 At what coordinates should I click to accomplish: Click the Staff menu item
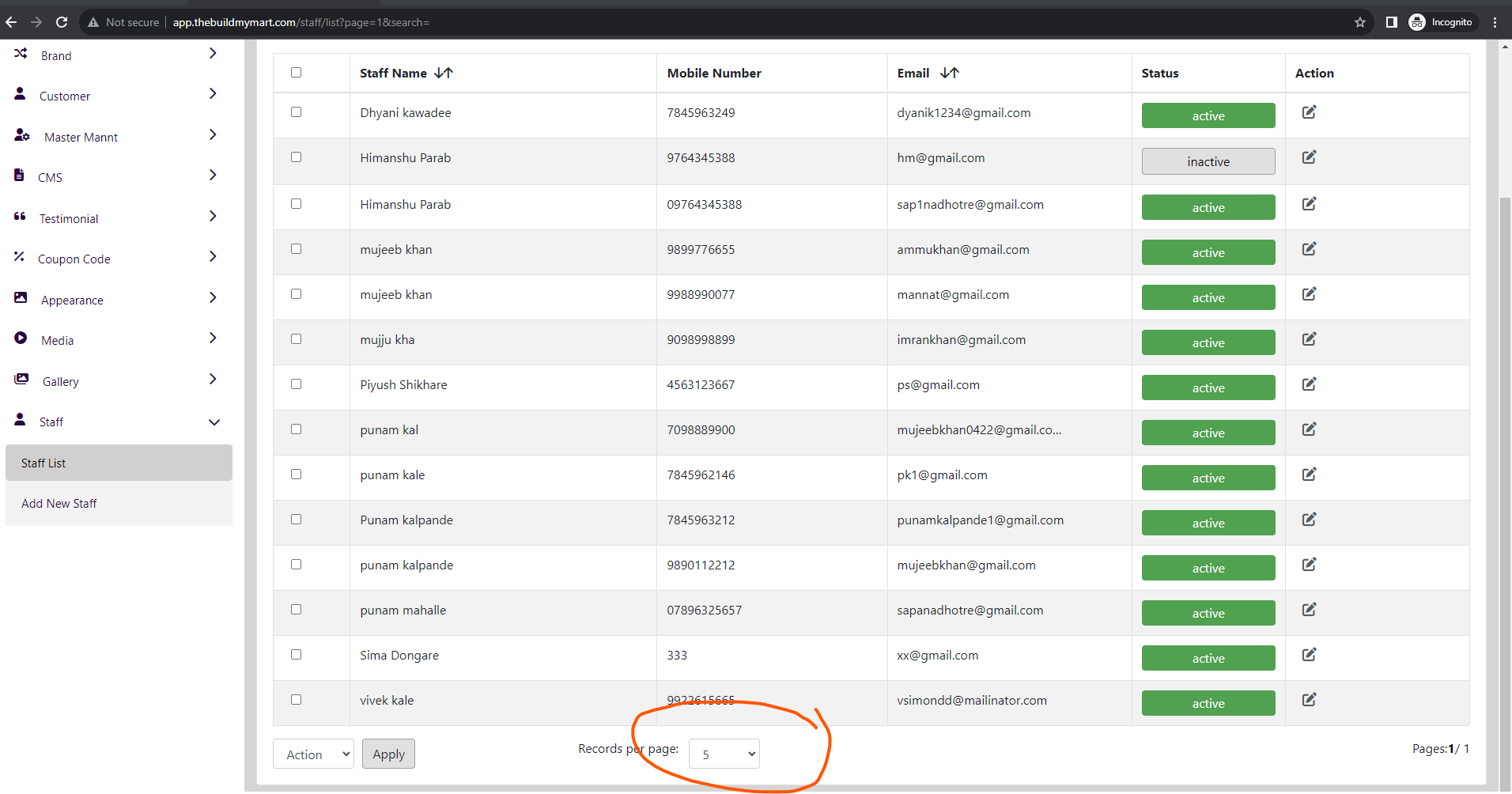coord(51,422)
